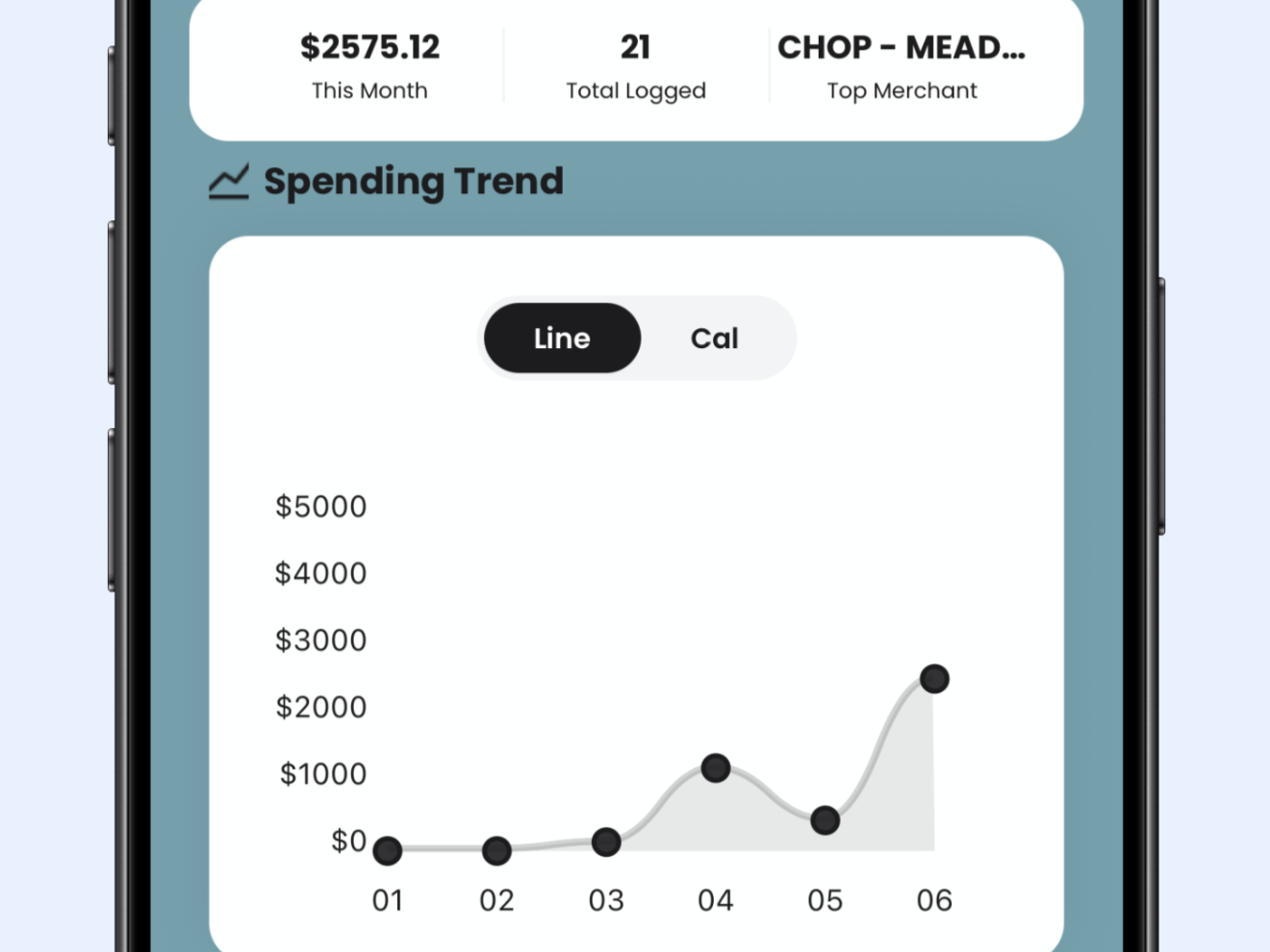
Task: Select the data point for 05
Action: [825, 820]
